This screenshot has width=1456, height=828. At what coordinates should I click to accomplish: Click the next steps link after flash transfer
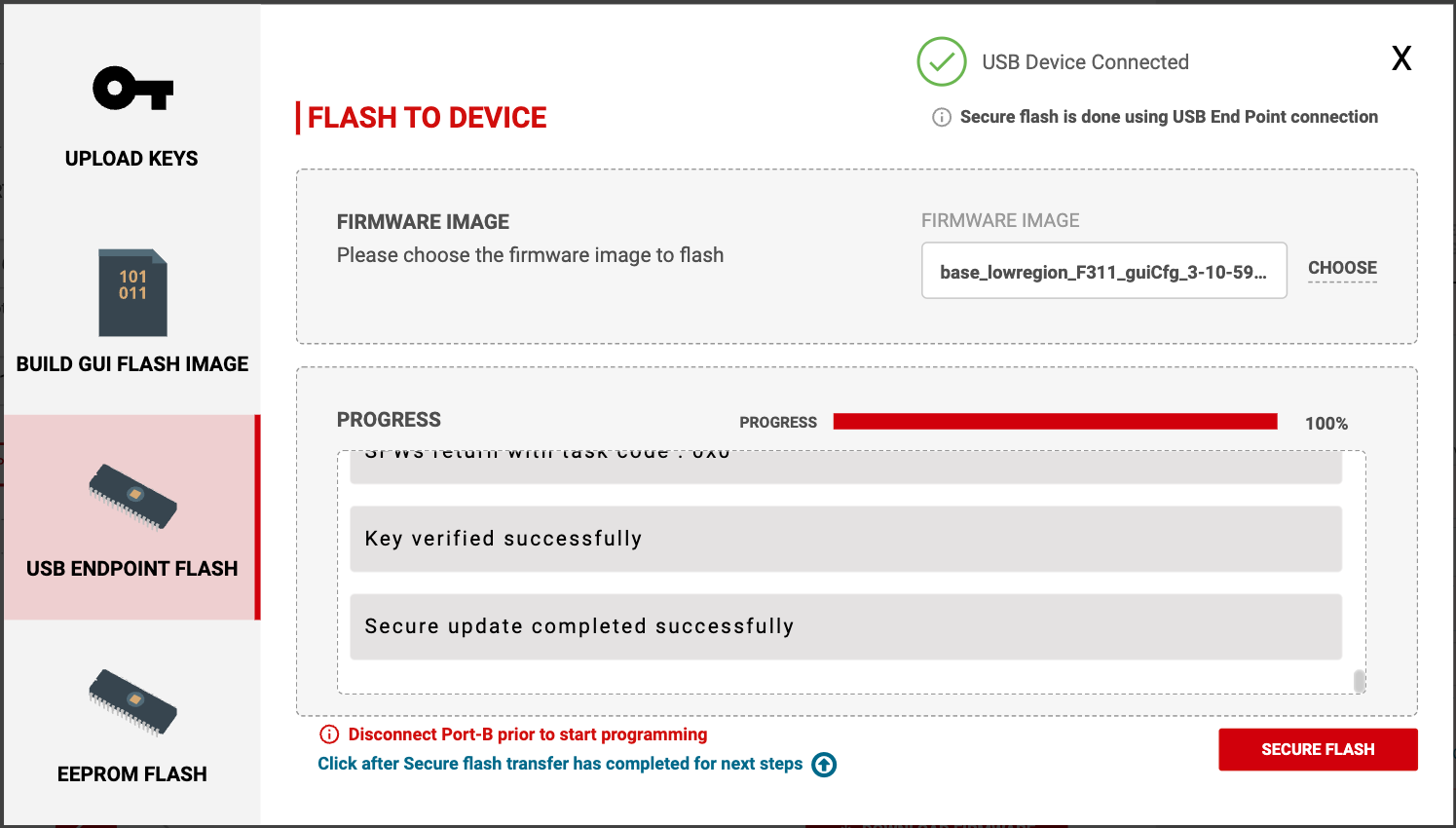point(560,764)
